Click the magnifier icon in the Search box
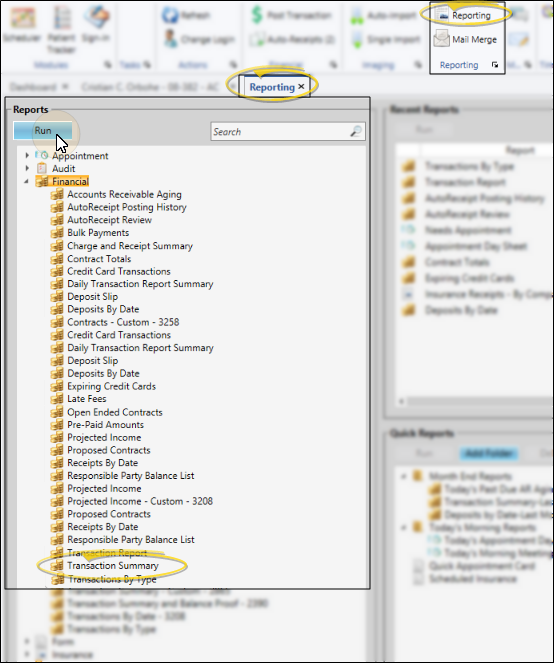This screenshot has width=554, height=664. coord(356,131)
